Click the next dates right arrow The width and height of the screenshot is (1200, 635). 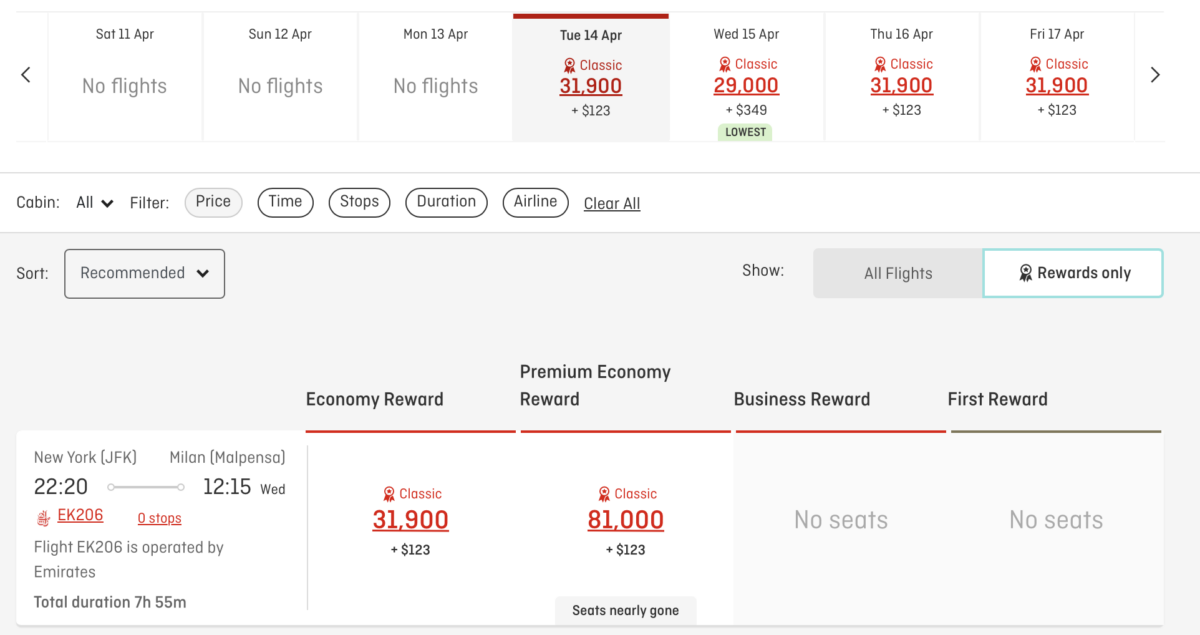point(1155,75)
